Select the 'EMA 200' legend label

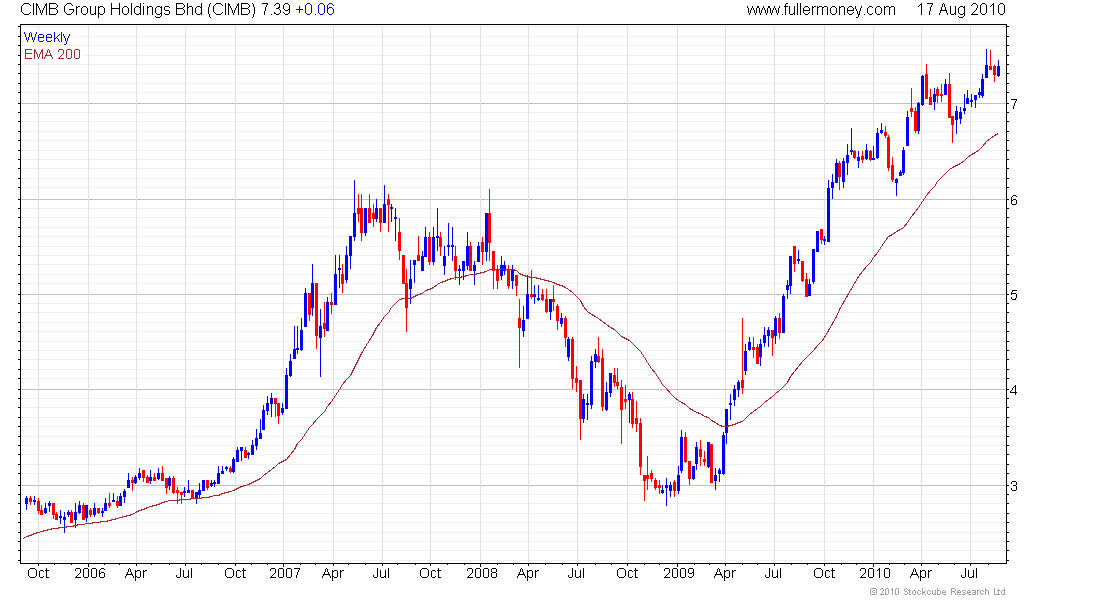52,54
